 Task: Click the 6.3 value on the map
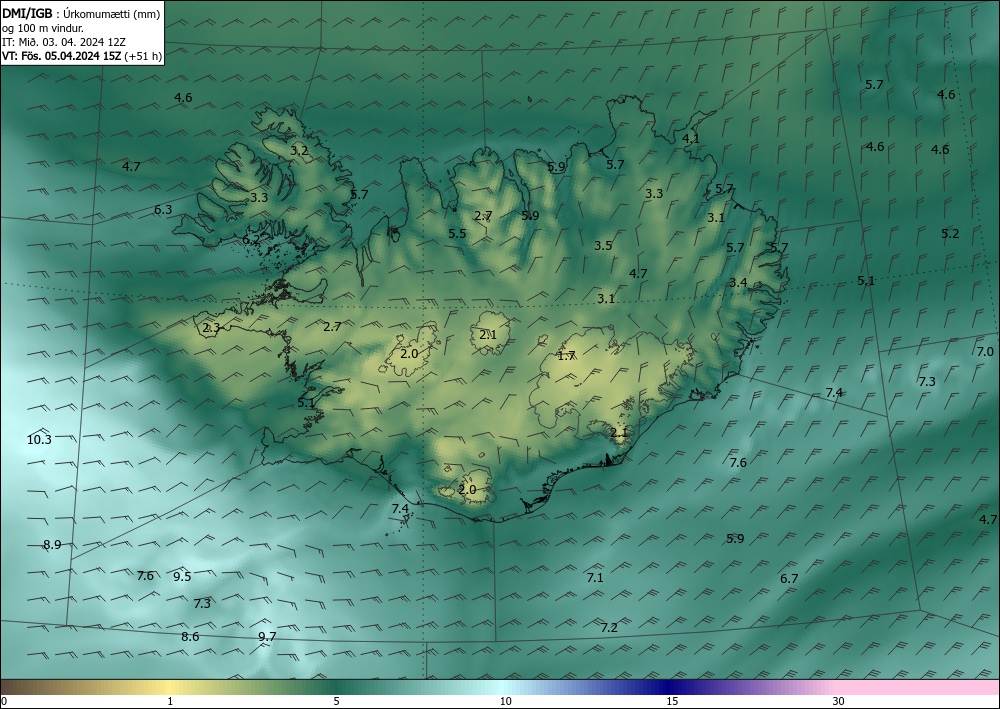[x=163, y=210]
